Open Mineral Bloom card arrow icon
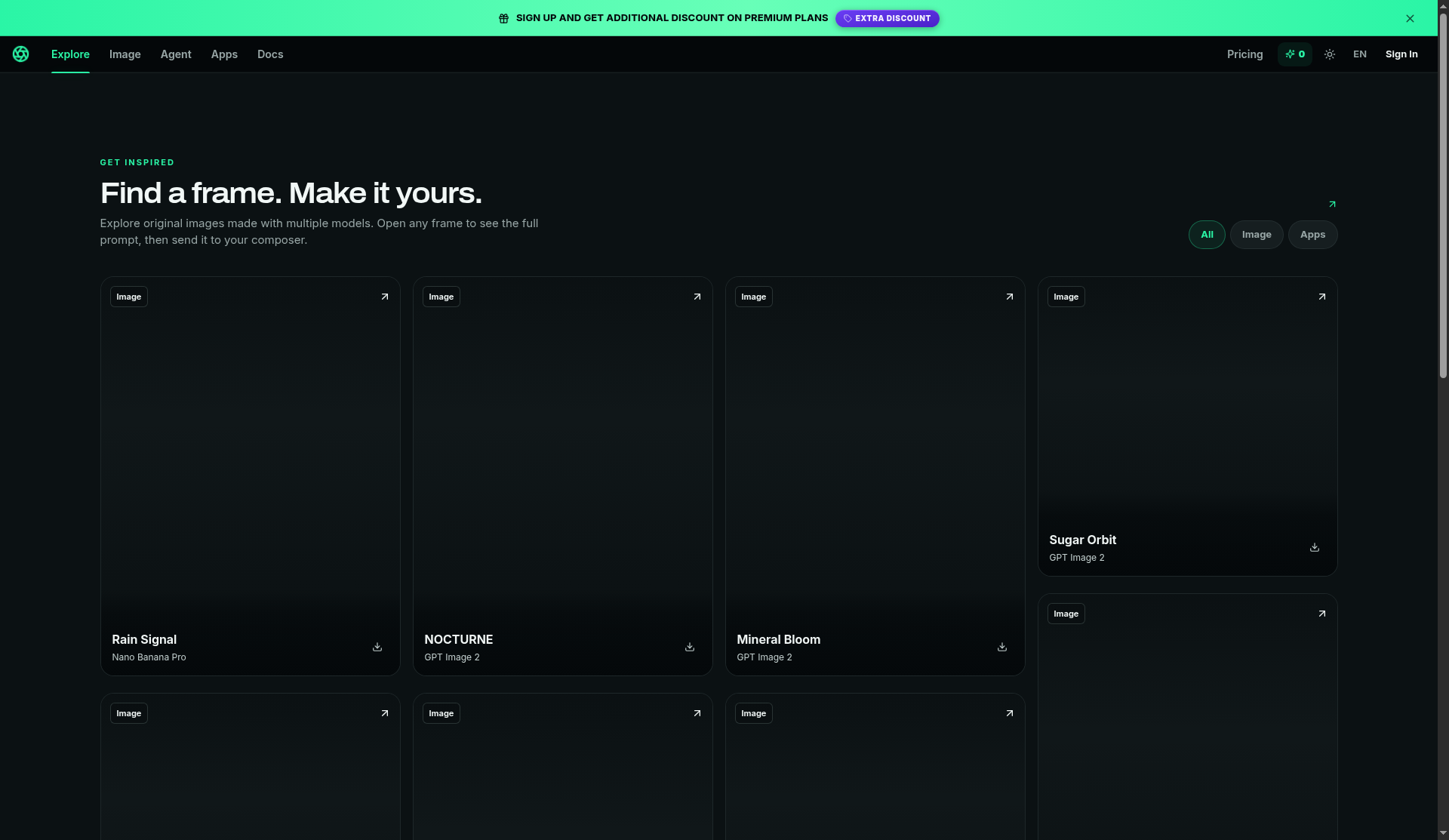This screenshot has height=840, width=1449. (1010, 297)
